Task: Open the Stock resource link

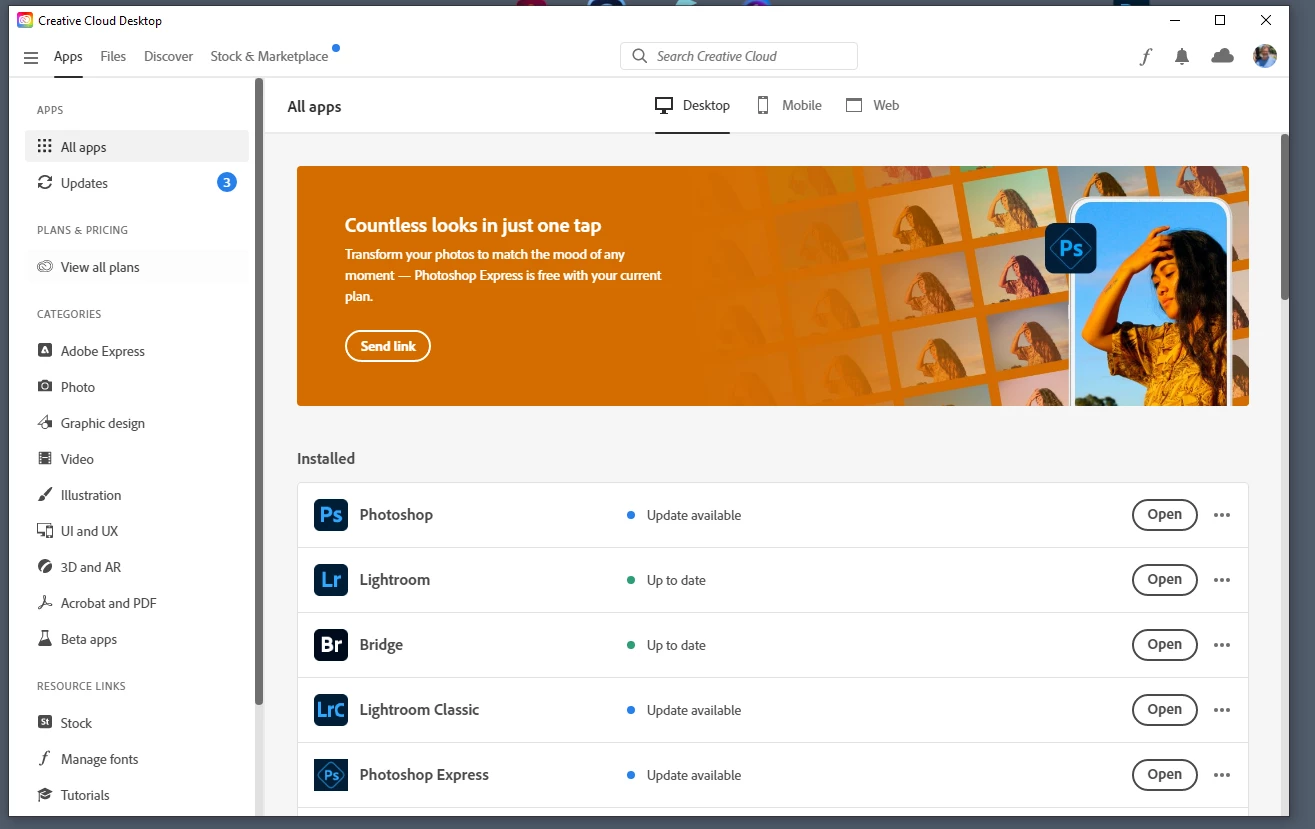Action: point(137,722)
